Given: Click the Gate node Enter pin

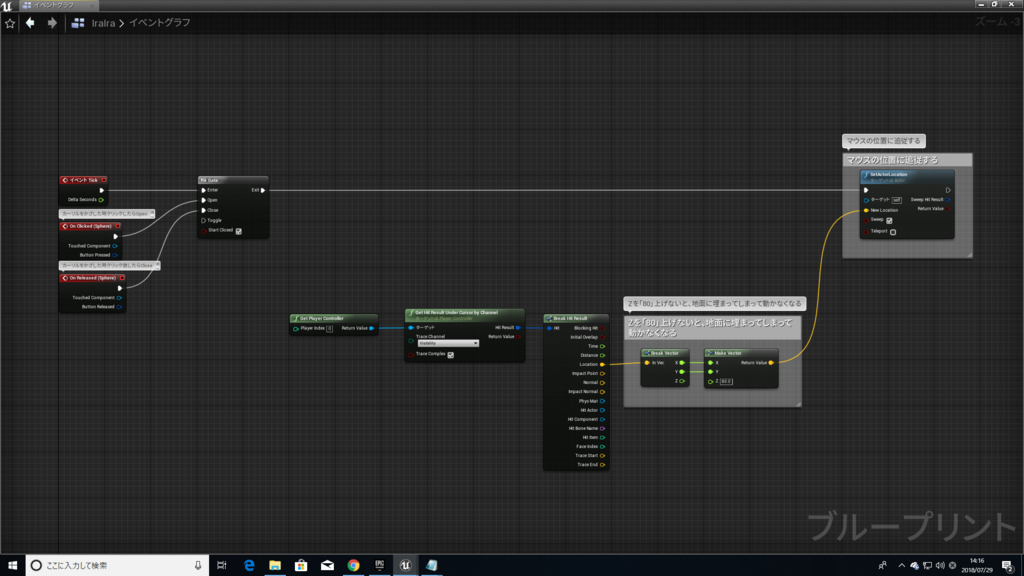Looking at the screenshot, I should tap(204, 190).
